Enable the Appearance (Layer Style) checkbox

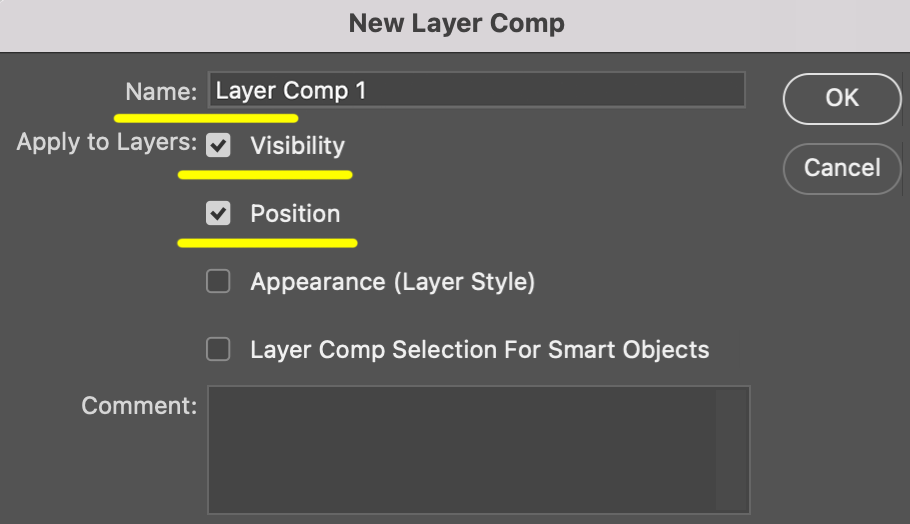point(218,282)
